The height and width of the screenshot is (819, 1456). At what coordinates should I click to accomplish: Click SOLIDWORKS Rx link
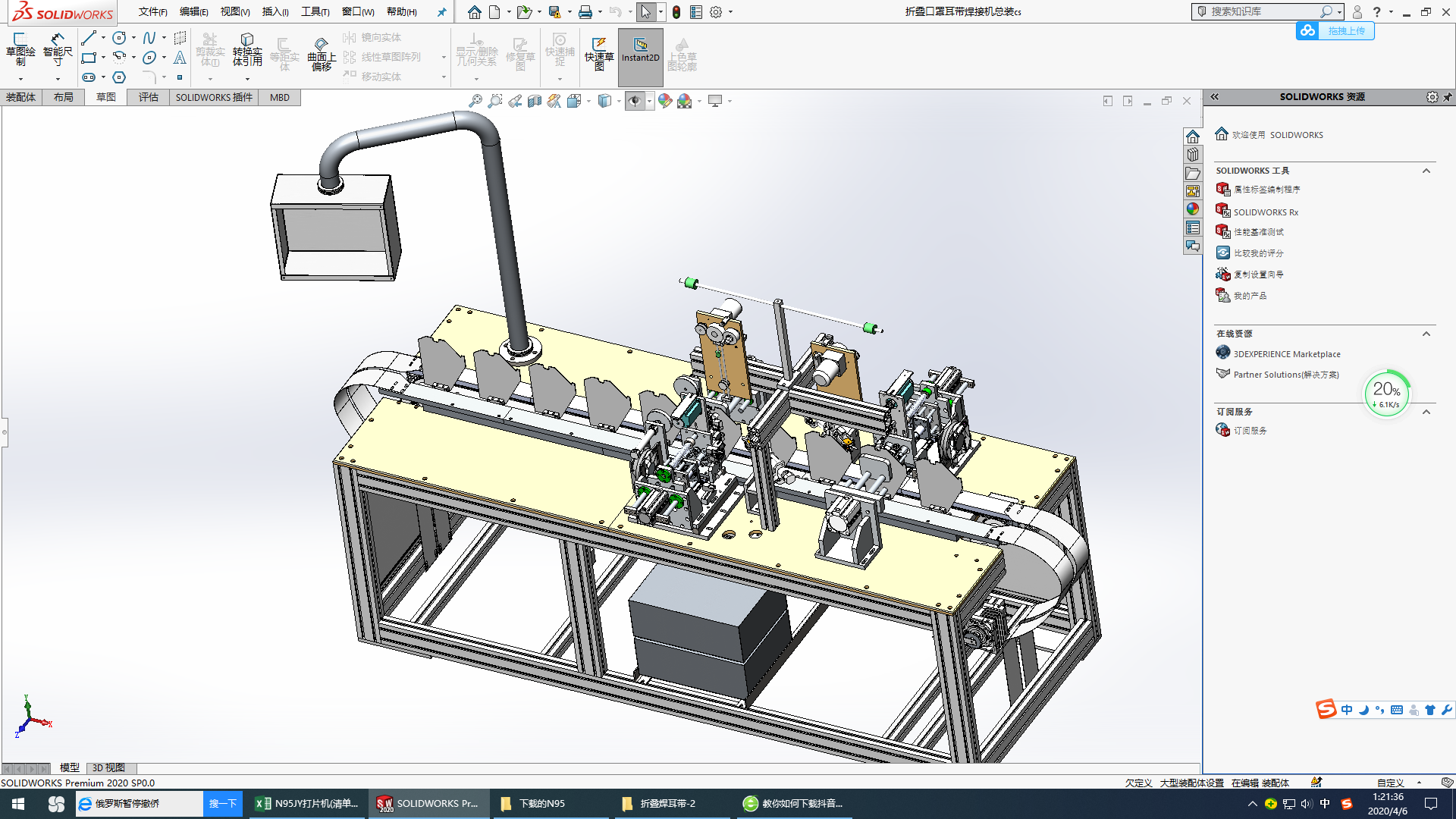pos(1265,212)
